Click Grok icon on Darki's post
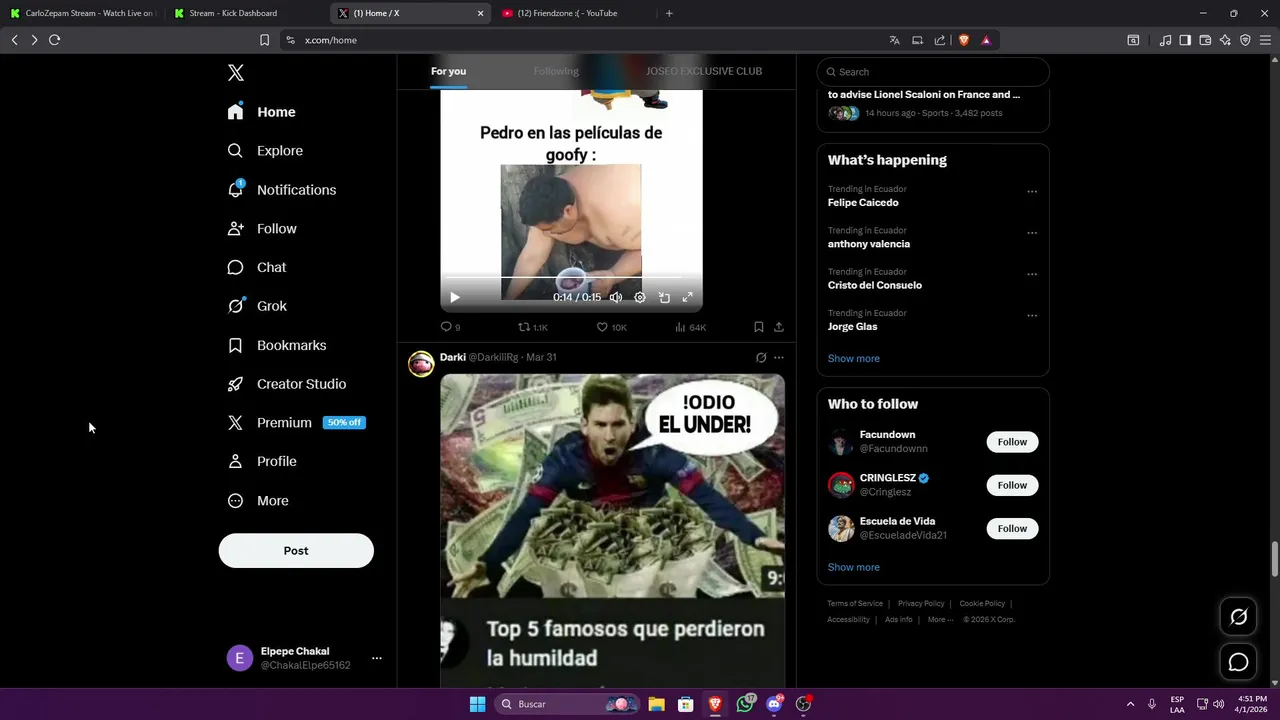The width and height of the screenshot is (1280, 720). (761, 357)
